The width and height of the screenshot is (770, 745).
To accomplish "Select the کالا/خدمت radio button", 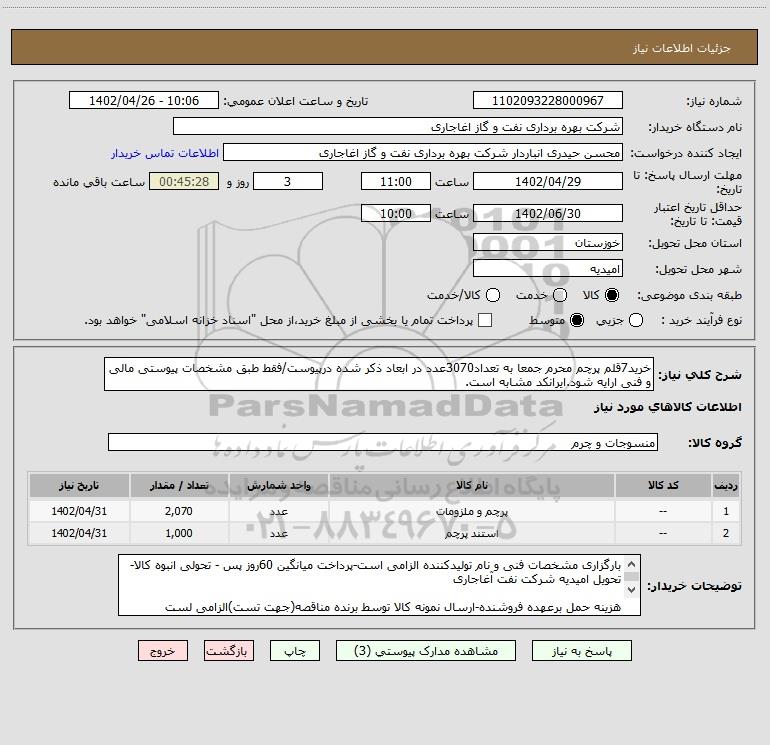I will pyautogui.click(x=493, y=295).
